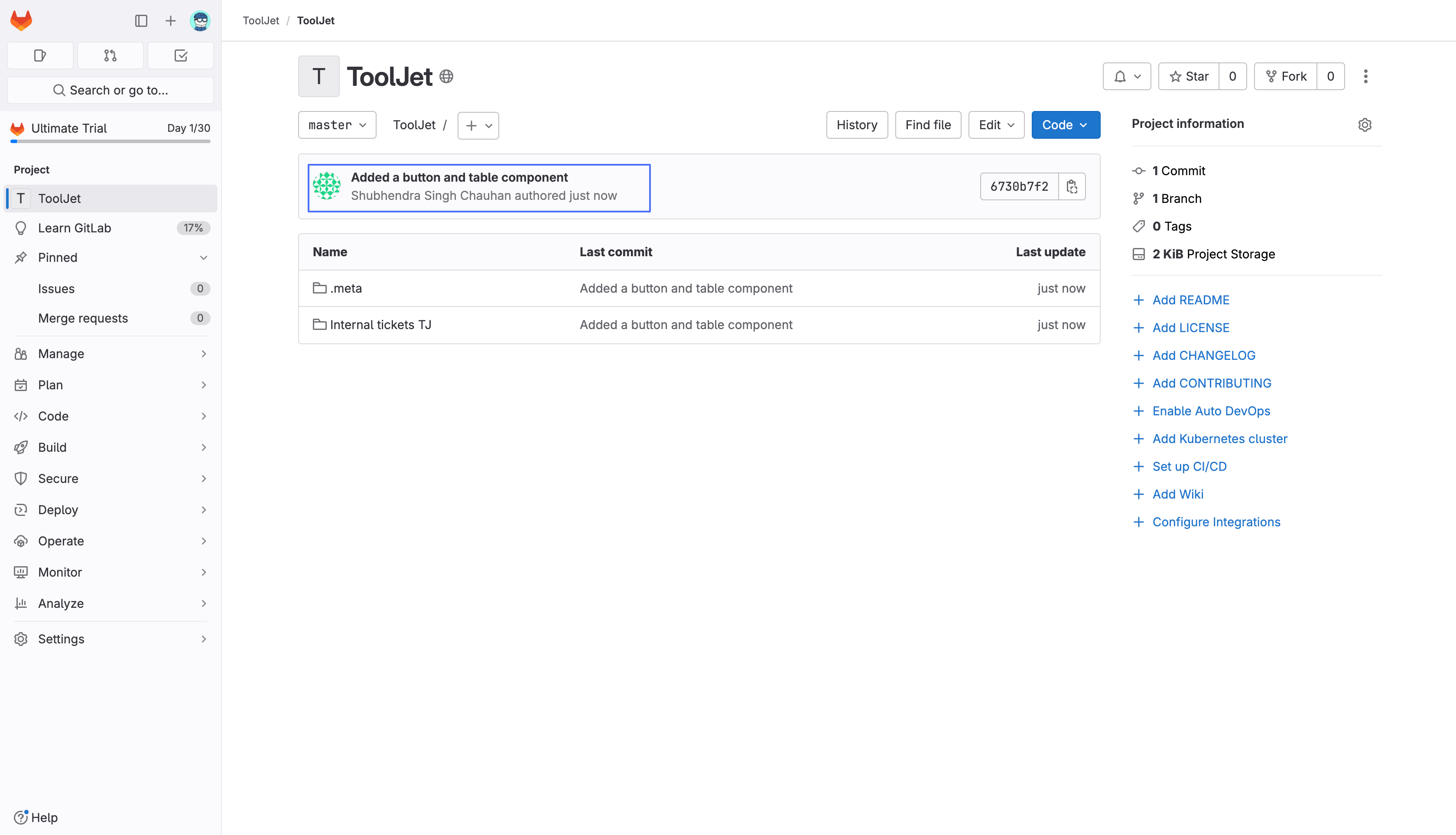The image size is (1456, 835).
Task: Copy commit SHA 6730b7f2 to clipboard
Action: (x=1071, y=186)
